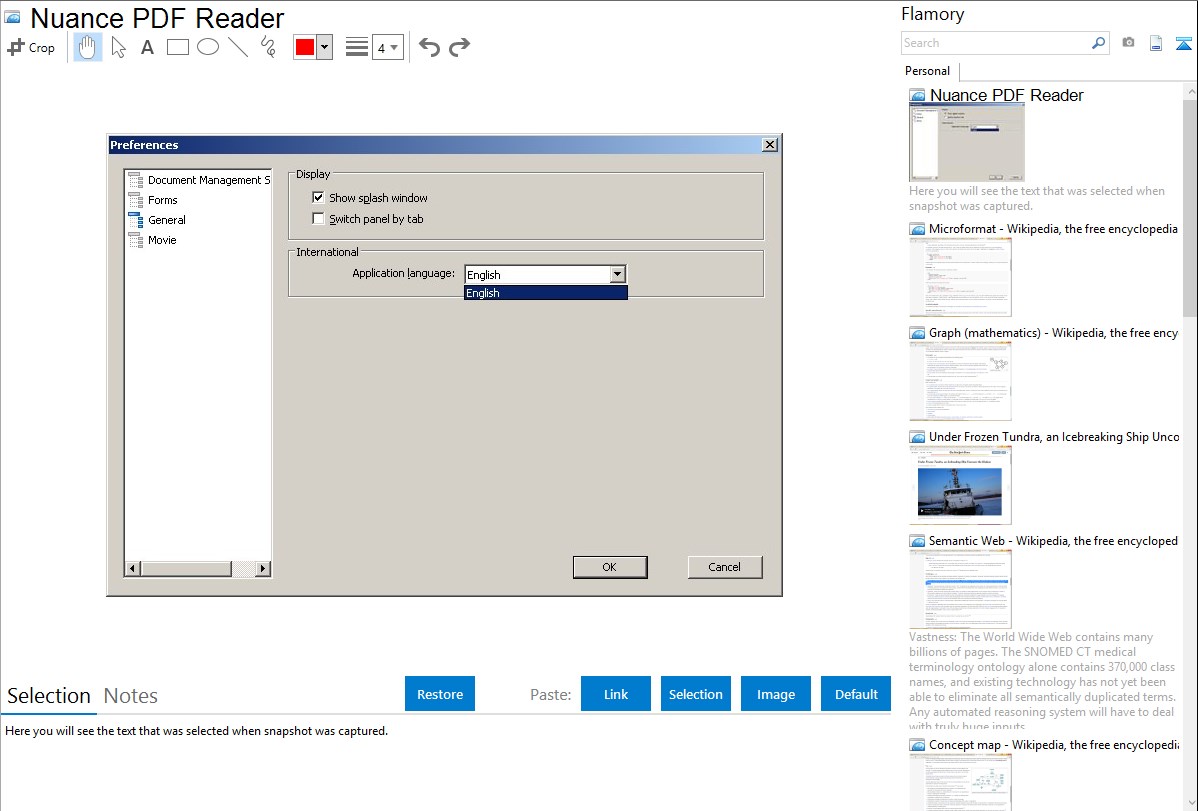Image resolution: width=1198 pixels, height=811 pixels.
Task: Select Movie in the preferences tree
Action: click(153, 240)
